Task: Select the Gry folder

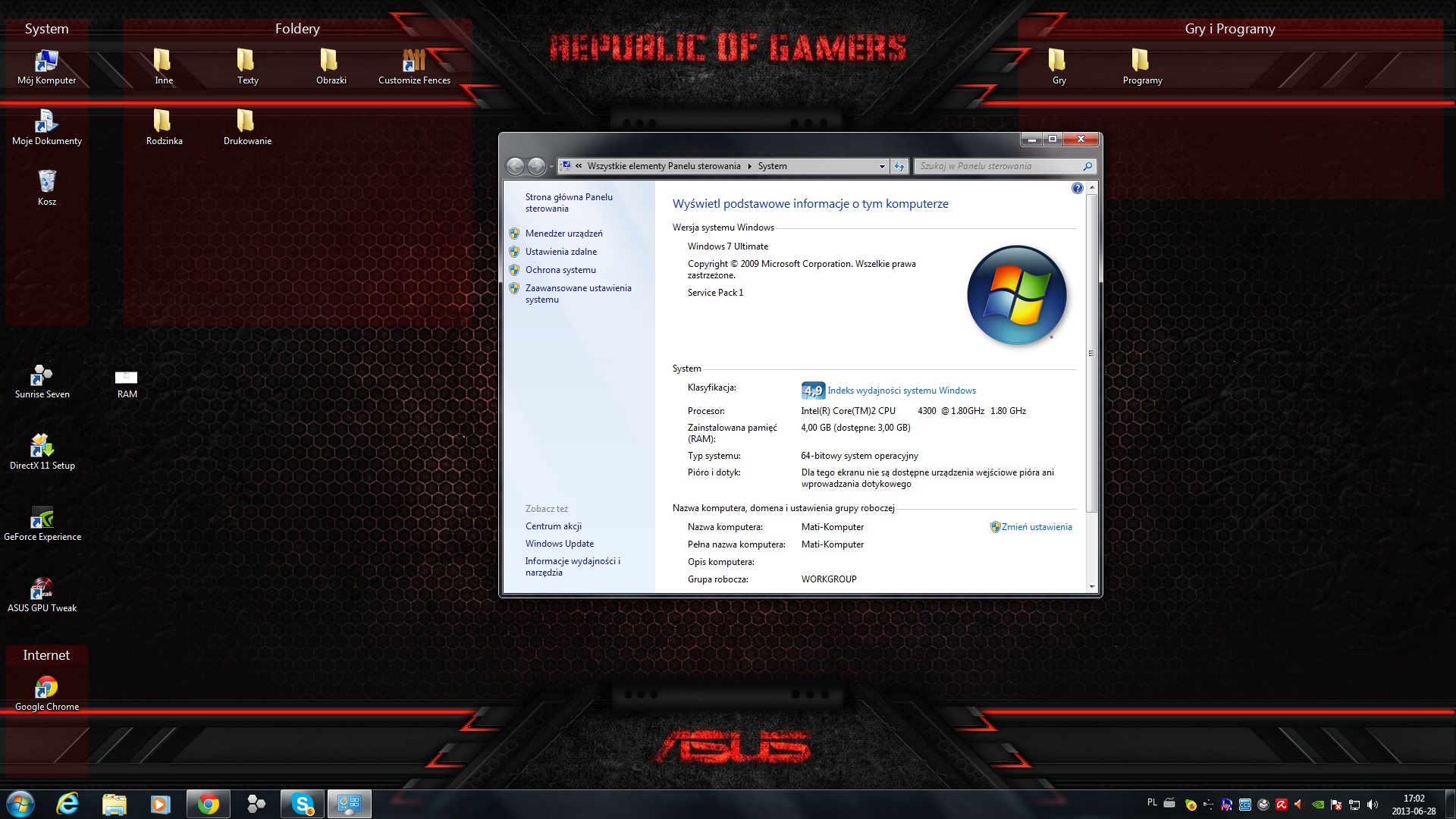Action: (x=1058, y=67)
